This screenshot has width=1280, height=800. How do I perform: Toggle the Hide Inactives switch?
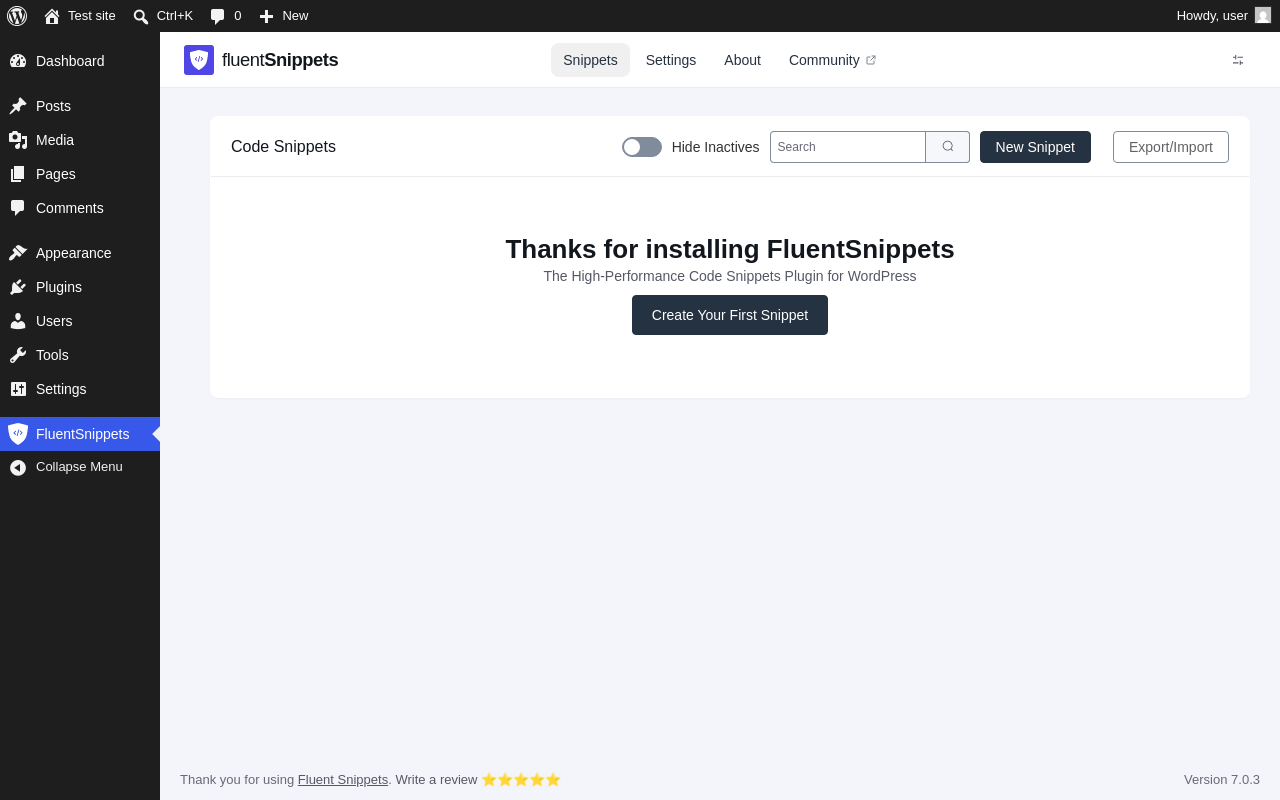642,147
